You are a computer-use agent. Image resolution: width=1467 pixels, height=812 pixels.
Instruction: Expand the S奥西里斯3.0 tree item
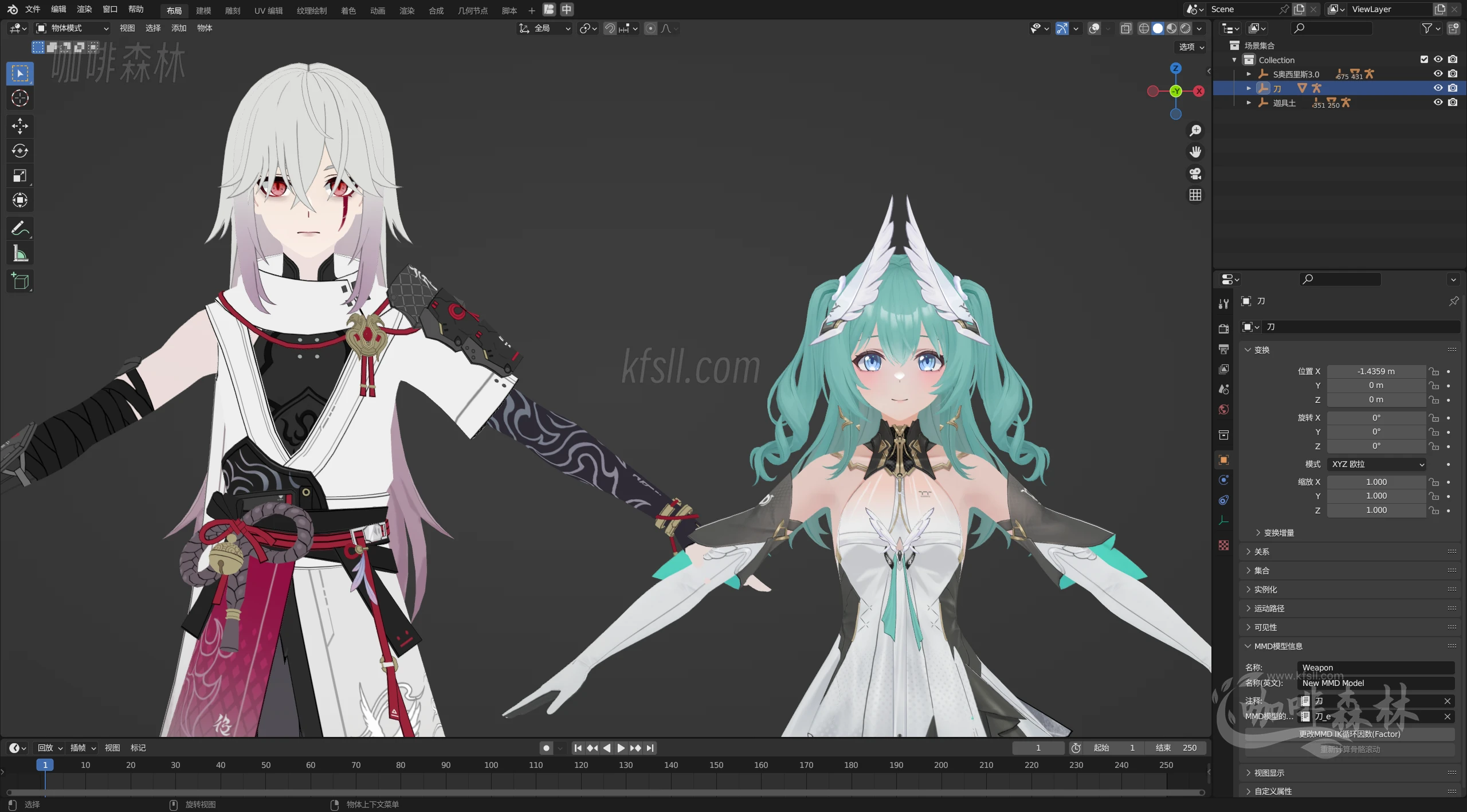click(1249, 74)
